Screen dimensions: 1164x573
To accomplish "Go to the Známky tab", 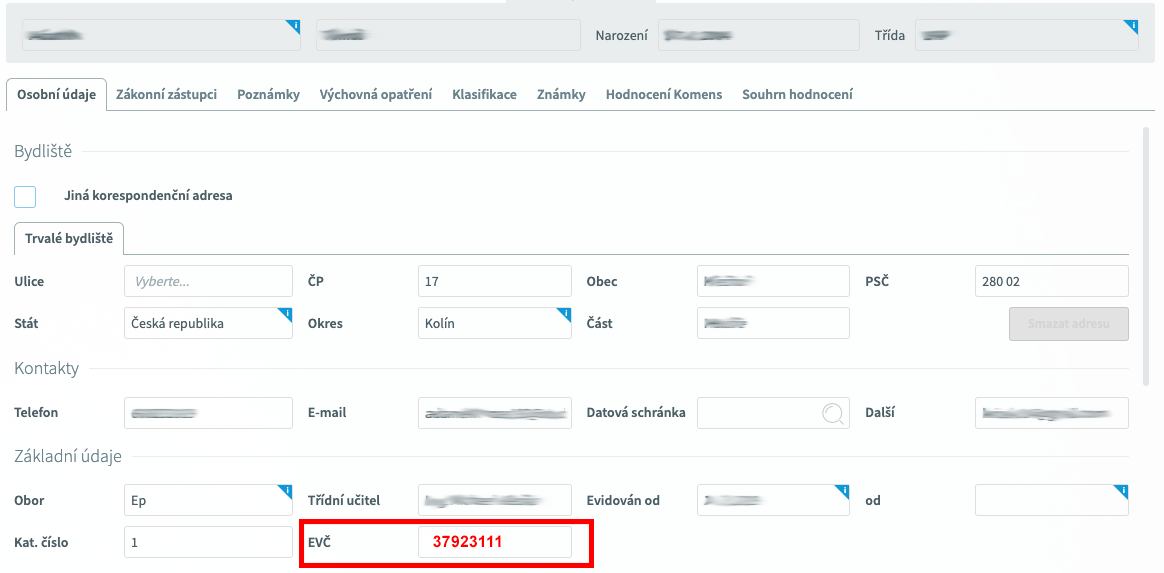I will 561,95.
